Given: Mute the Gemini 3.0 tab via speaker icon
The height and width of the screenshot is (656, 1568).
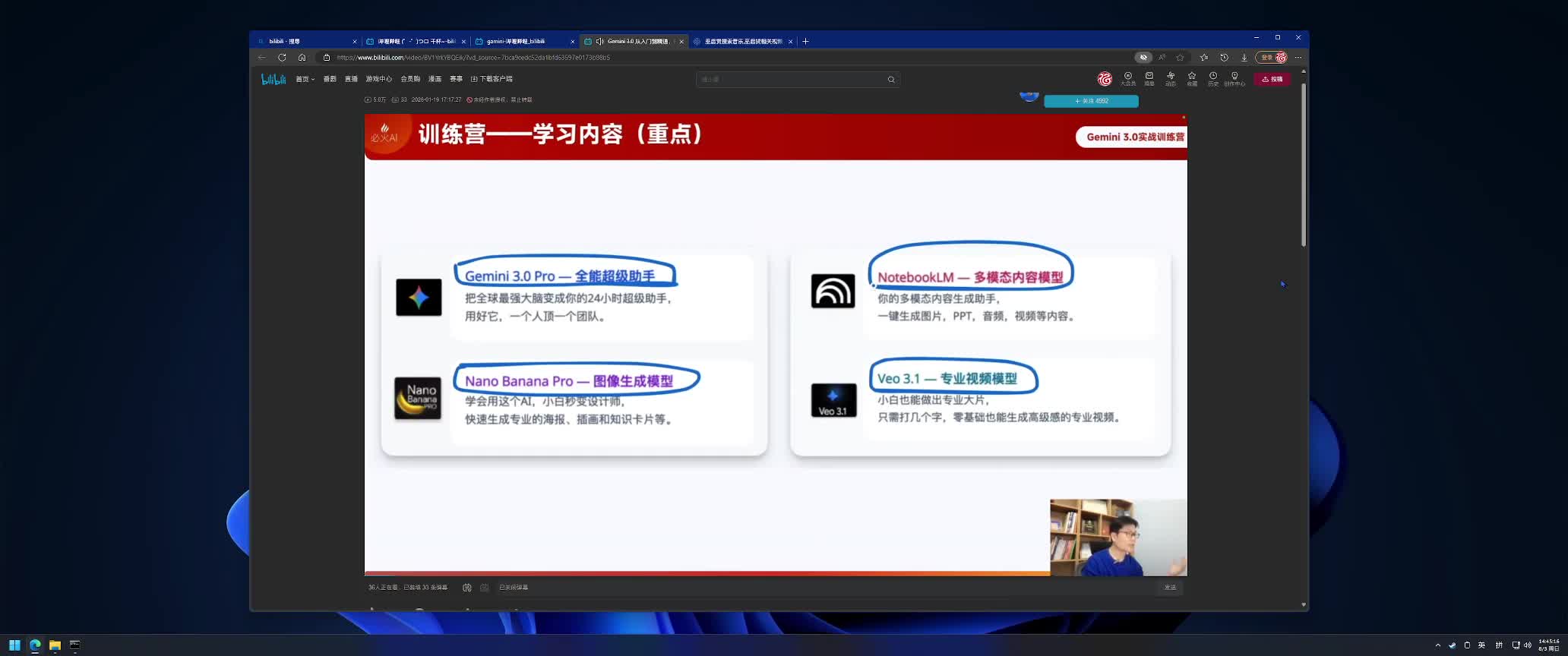Looking at the screenshot, I should [x=599, y=42].
